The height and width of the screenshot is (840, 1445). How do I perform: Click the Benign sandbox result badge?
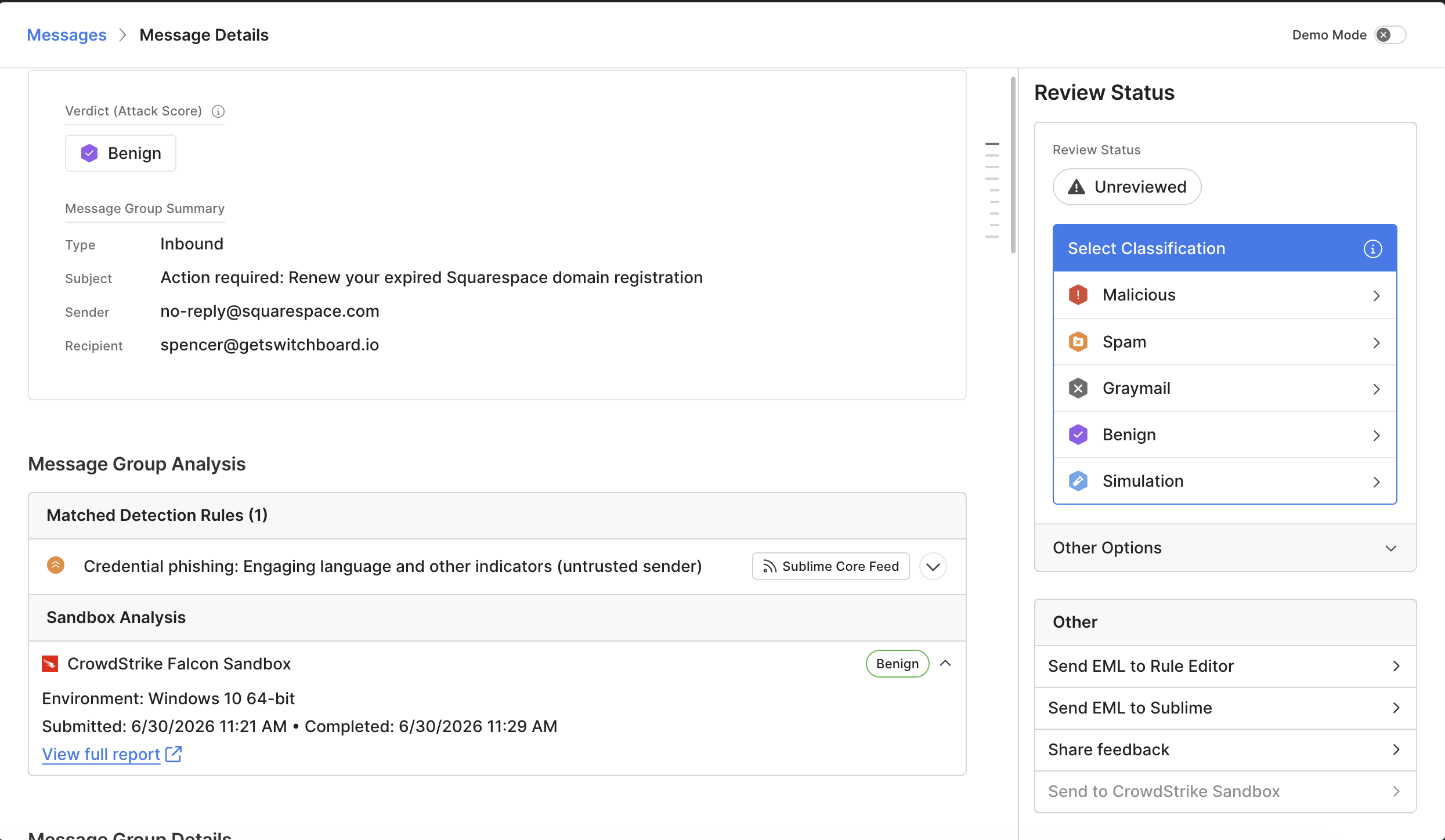(x=897, y=664)
